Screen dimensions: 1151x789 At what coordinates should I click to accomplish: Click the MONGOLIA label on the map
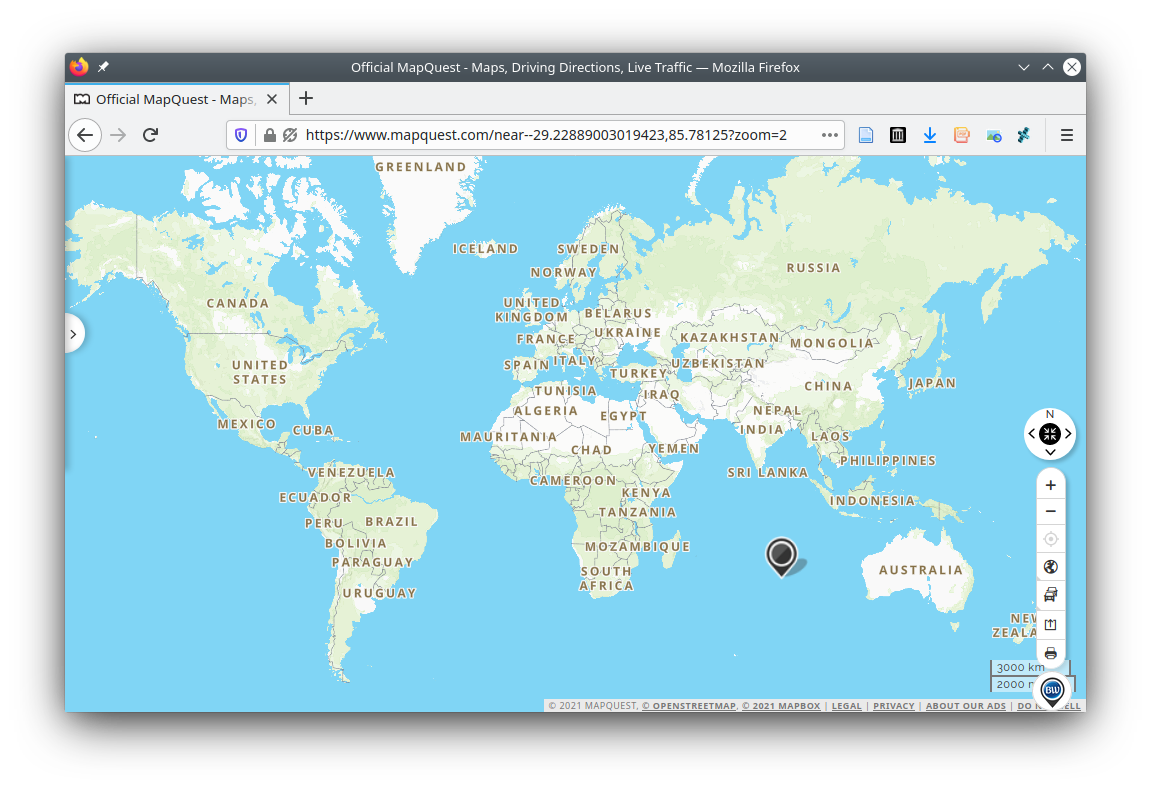(x=832, y=343)
